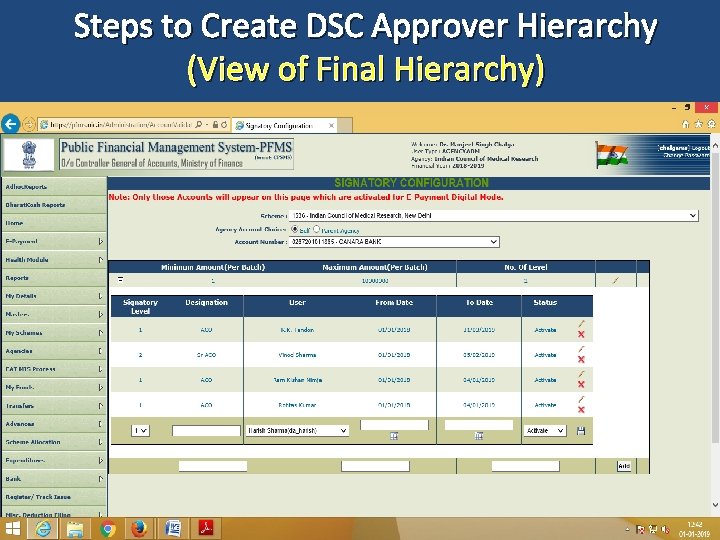Refresh the page from the address bar
The image size is (720, 540).
tap(224, 124)
